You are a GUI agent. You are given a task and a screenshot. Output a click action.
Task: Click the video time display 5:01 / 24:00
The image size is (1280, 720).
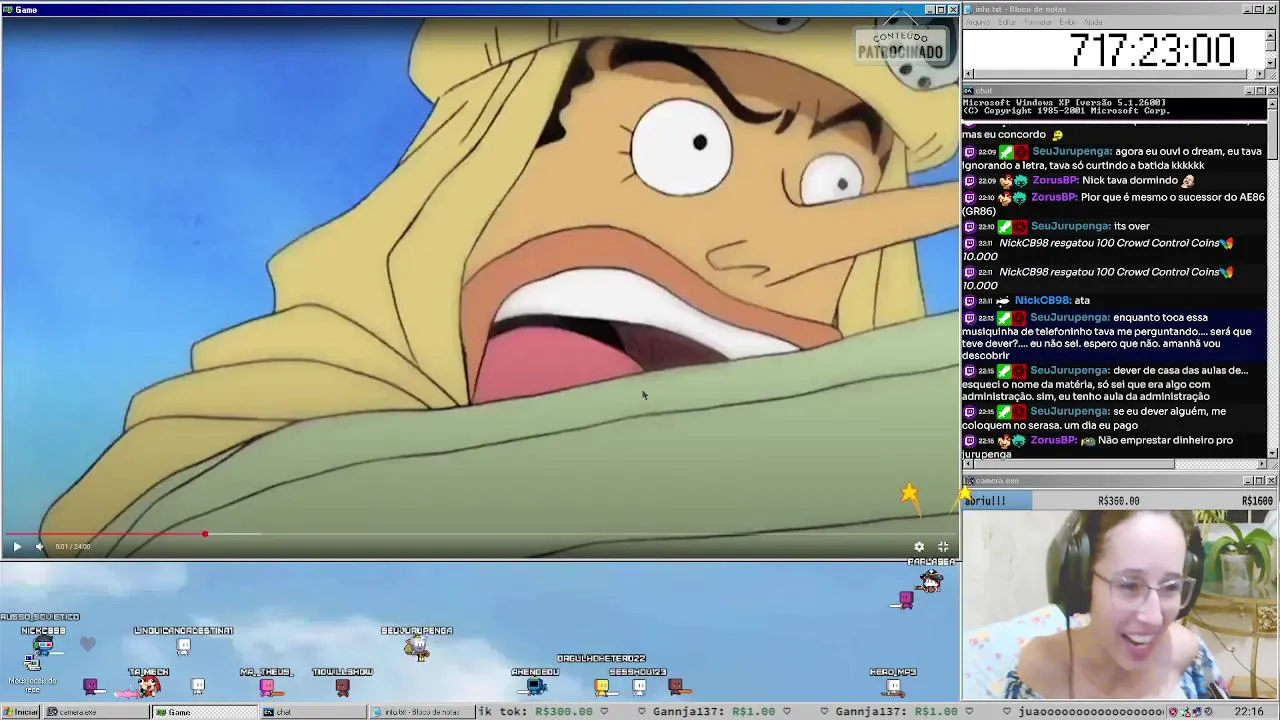tap(73, 547)
